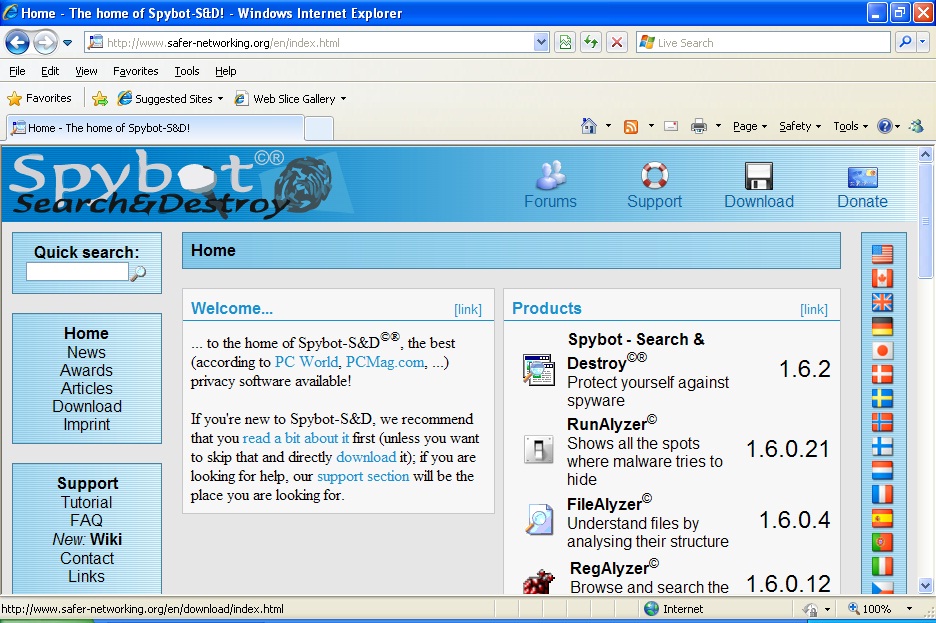Click the RunAlyzer product icon
936x623 pixels.
(x=538, y=449)
